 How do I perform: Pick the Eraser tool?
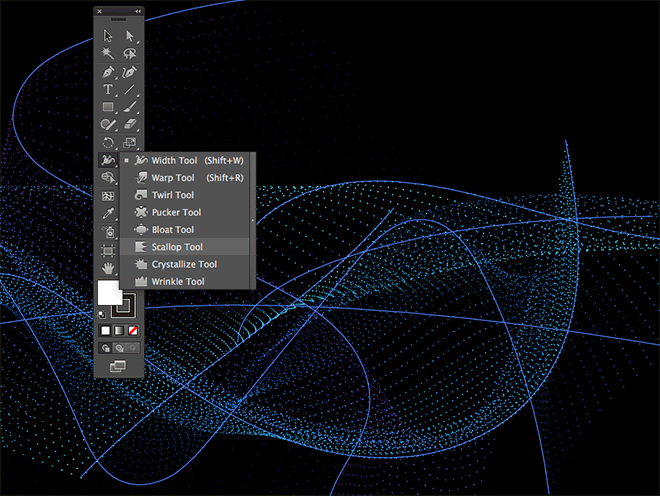point(130,125)
